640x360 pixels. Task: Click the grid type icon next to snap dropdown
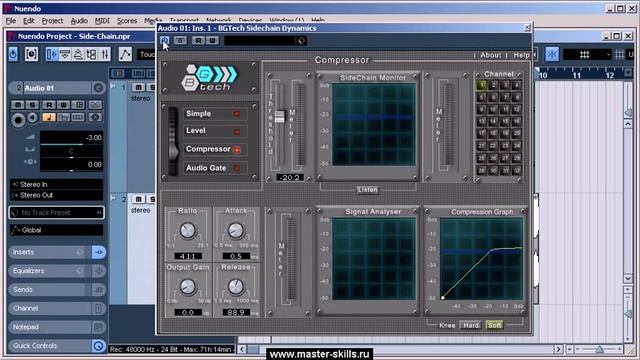(620, 54)
